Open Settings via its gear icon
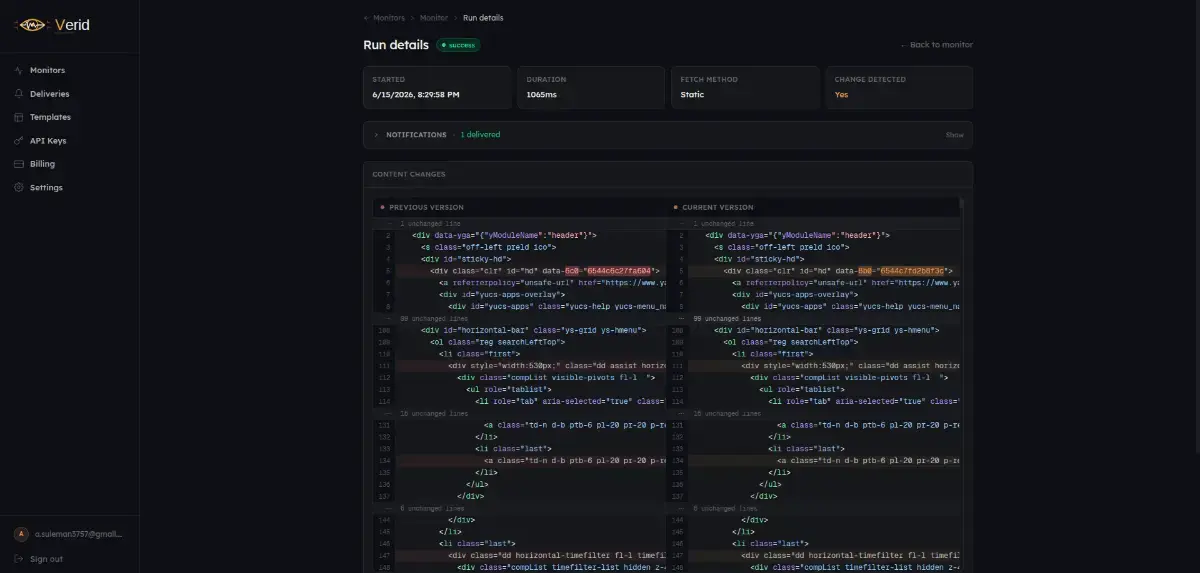 click(x=19, y=188)
